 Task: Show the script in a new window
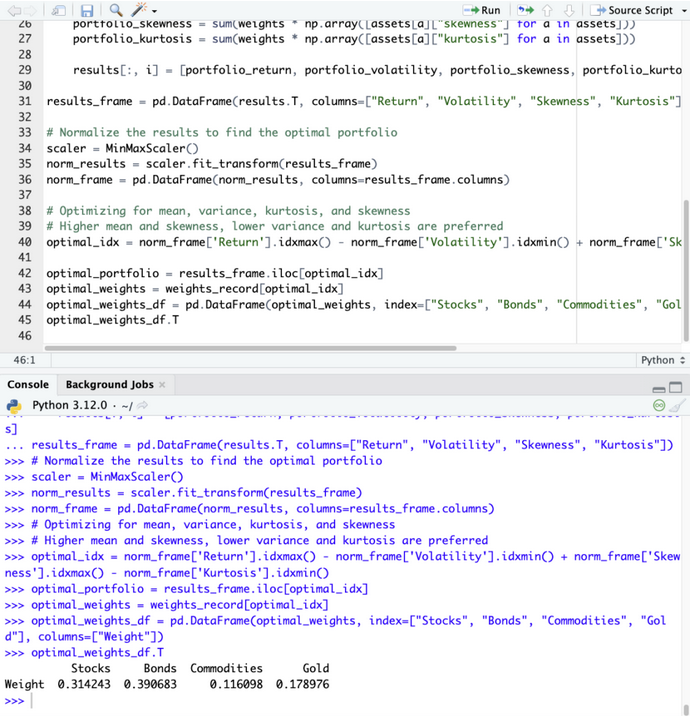point(58,10)
